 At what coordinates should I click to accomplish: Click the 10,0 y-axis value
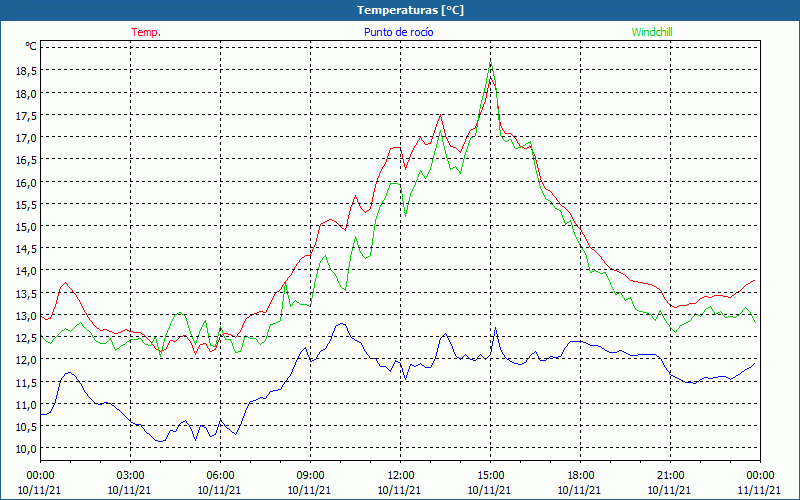pos(26,449)
